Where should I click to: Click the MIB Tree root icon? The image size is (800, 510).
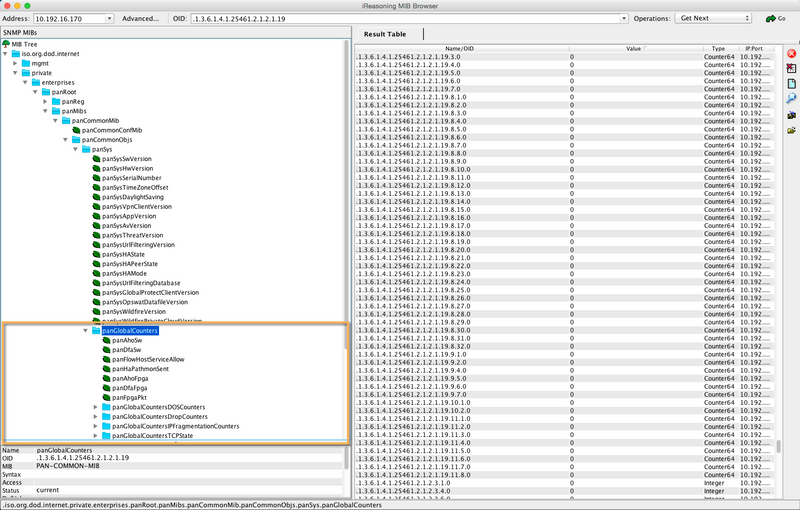6,44
